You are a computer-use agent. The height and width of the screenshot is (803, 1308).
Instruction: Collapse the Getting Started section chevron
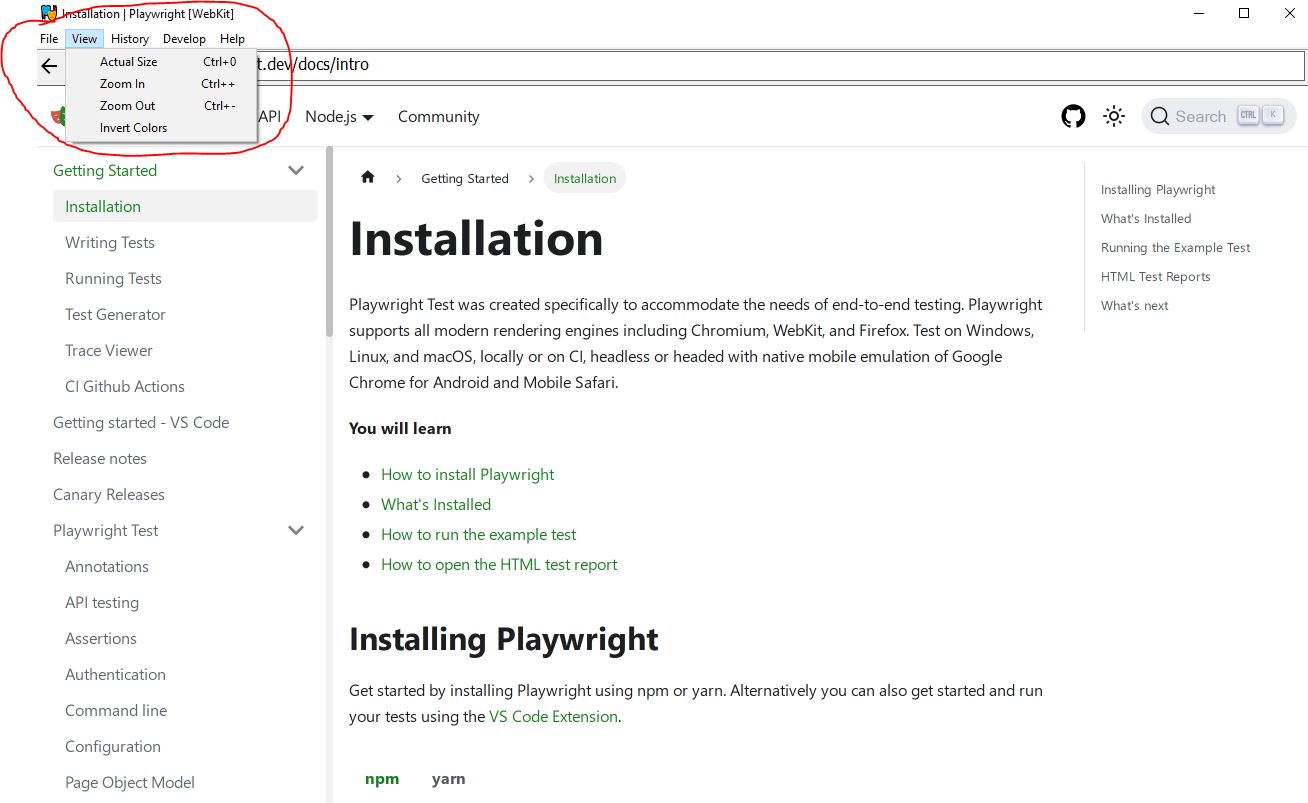pos(295,170)
